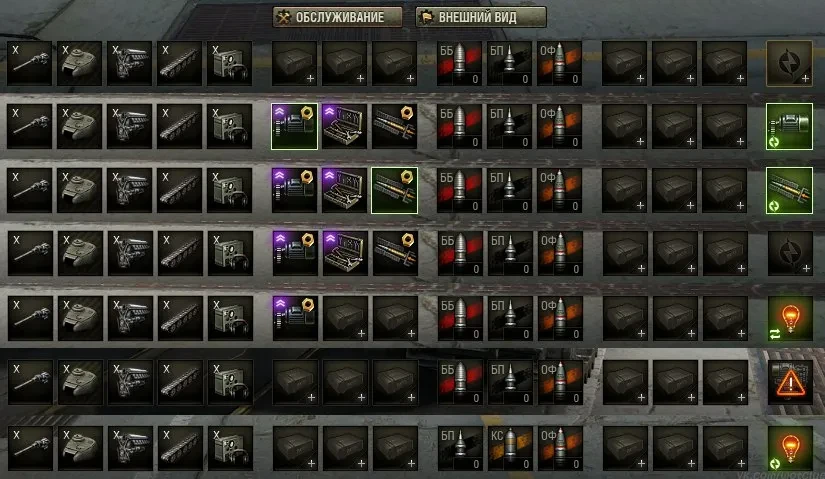Select the green-bordered gun rammer equipment slot
Image resolution: width=825 pixels, height=479 pixels.
[x=395, y=191]
